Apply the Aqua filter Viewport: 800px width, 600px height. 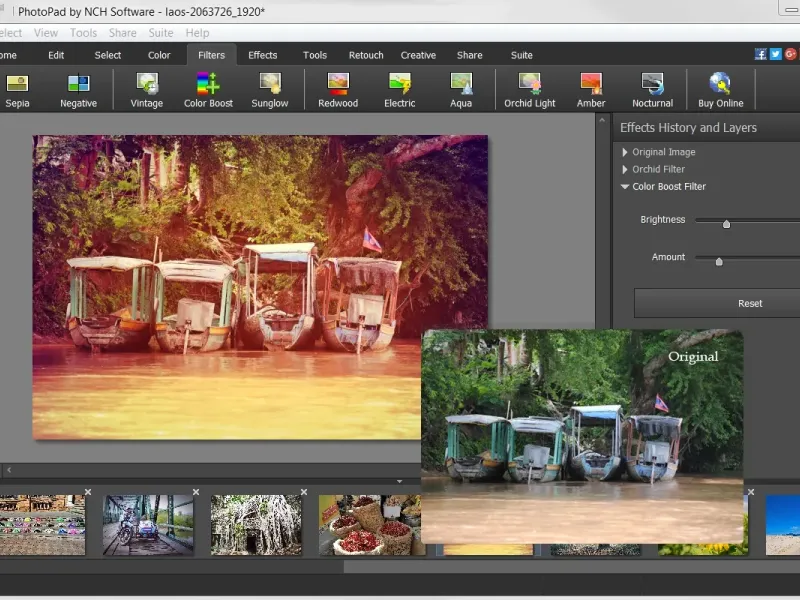461,90
